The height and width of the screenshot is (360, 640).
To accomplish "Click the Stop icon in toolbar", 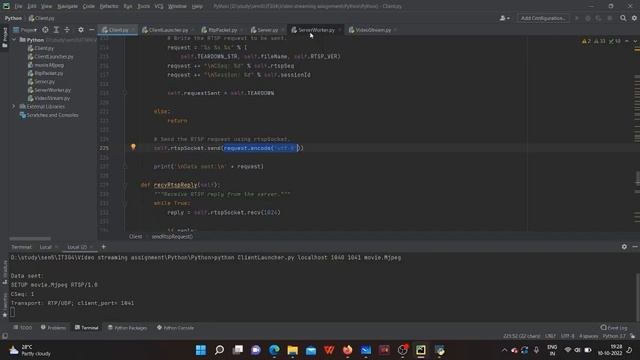I will tap(610, 18).
